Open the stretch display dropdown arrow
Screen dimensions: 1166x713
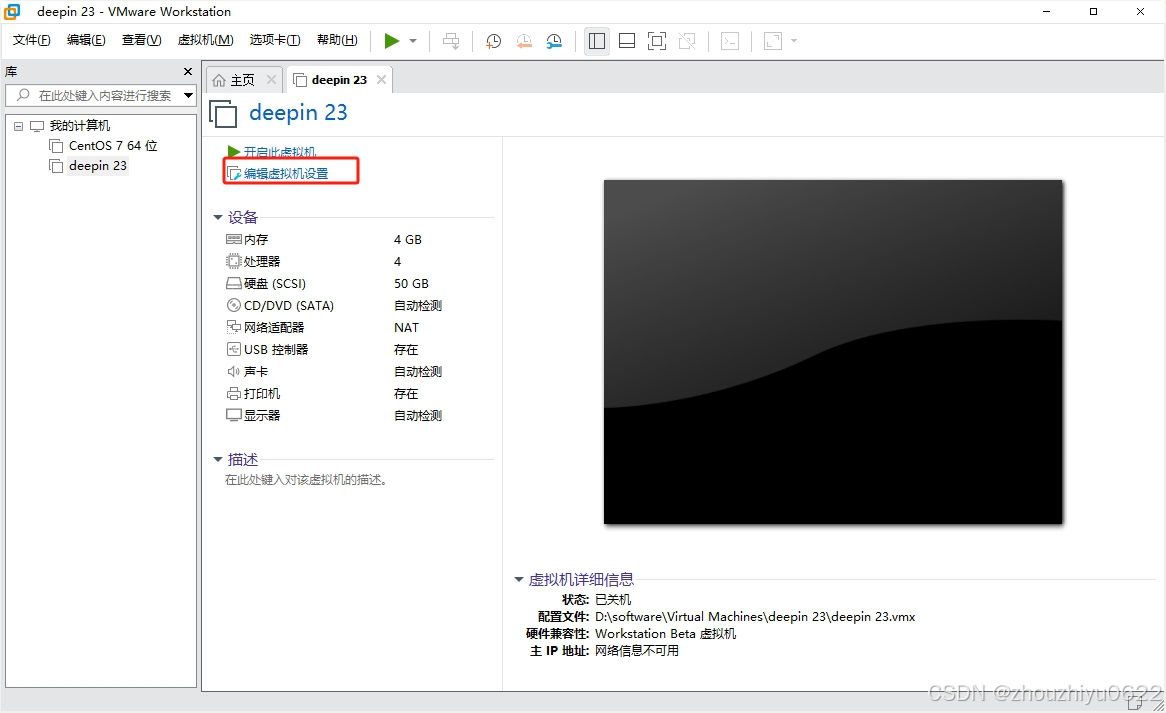pos(794,41)
